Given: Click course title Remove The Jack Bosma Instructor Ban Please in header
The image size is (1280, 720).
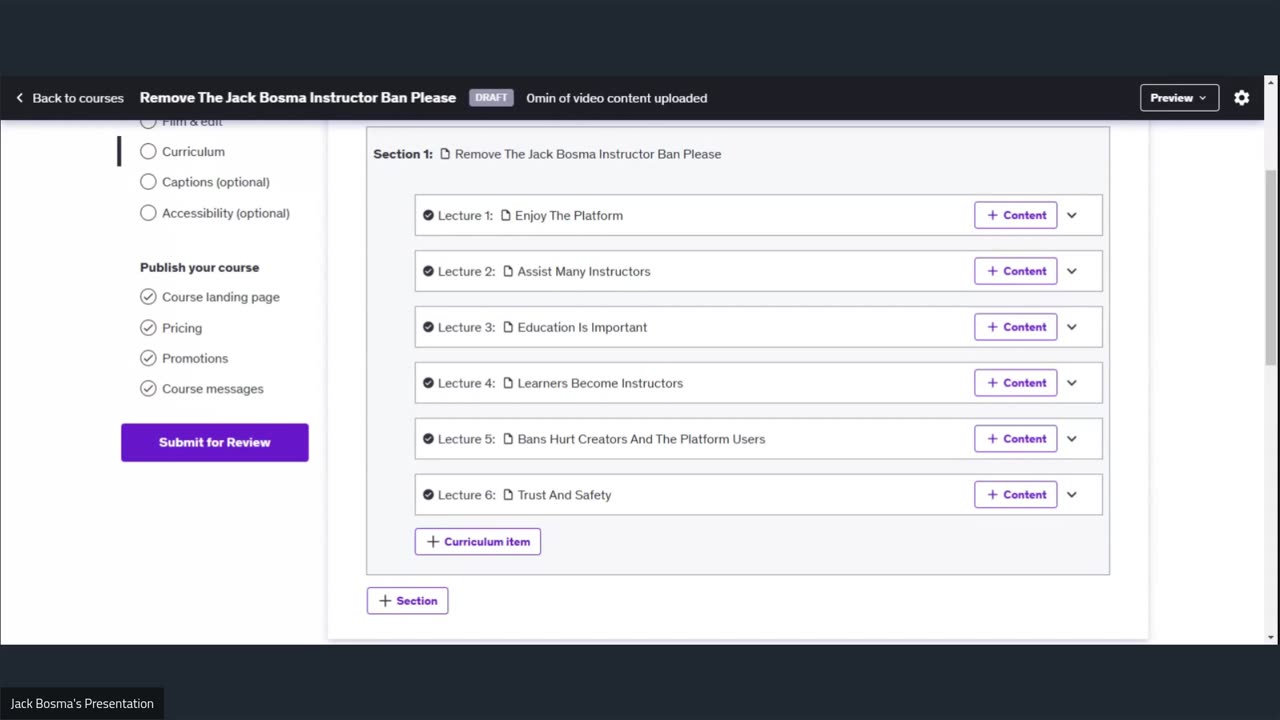Looking at the screenshot, I should click(x=298, y=98).
